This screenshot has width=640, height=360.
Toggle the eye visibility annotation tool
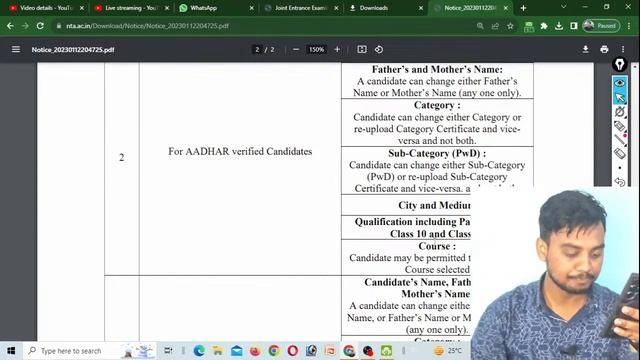[x=620, y=83]
